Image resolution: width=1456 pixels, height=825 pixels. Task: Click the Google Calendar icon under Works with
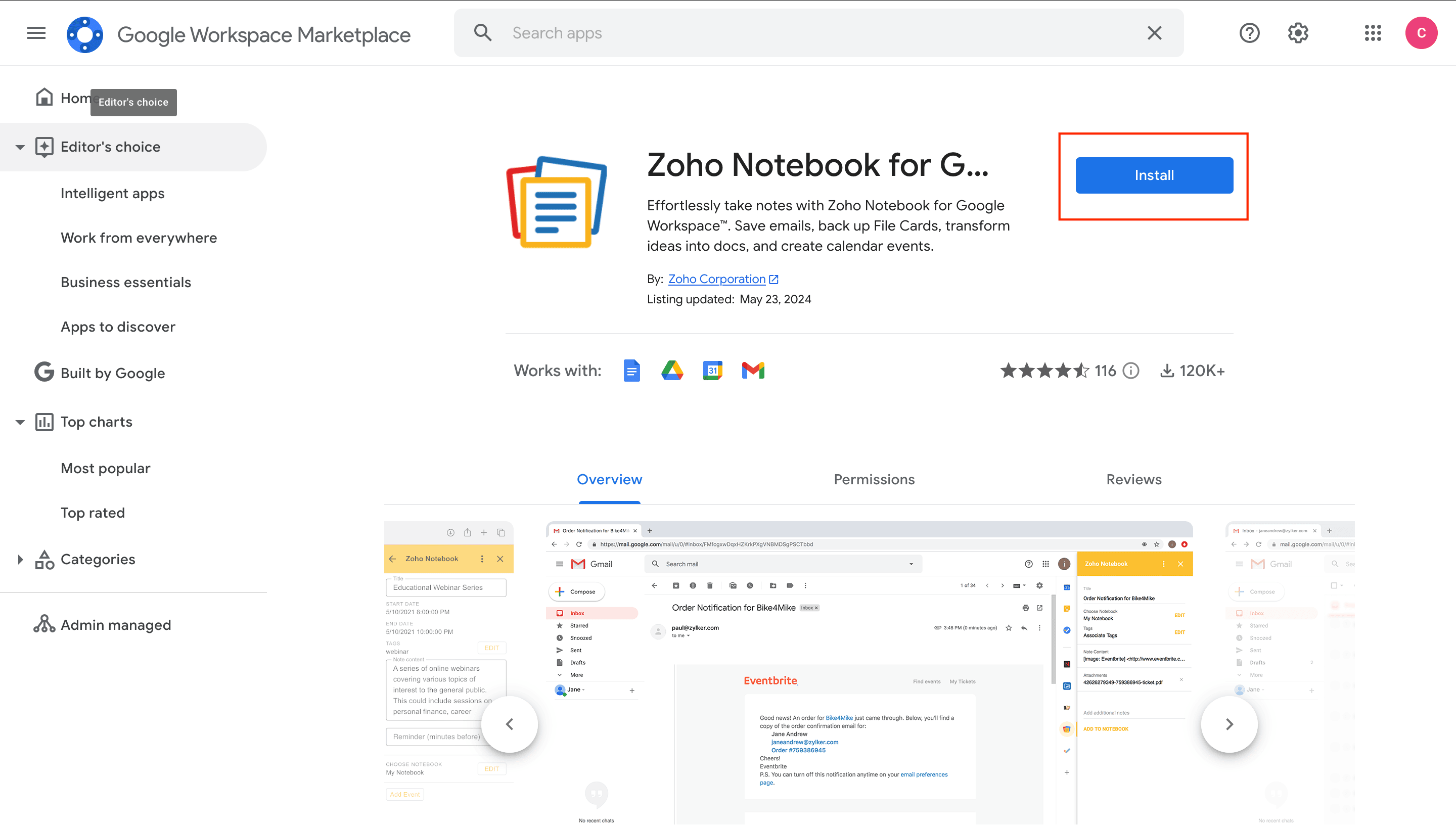712,371
